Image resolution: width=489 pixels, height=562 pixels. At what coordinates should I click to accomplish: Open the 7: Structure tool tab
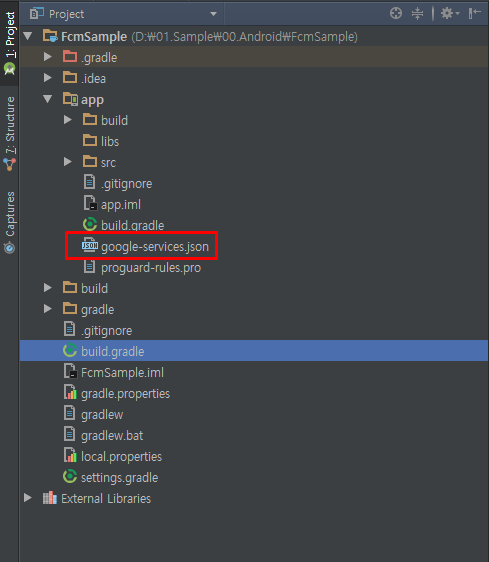[10, 134]
